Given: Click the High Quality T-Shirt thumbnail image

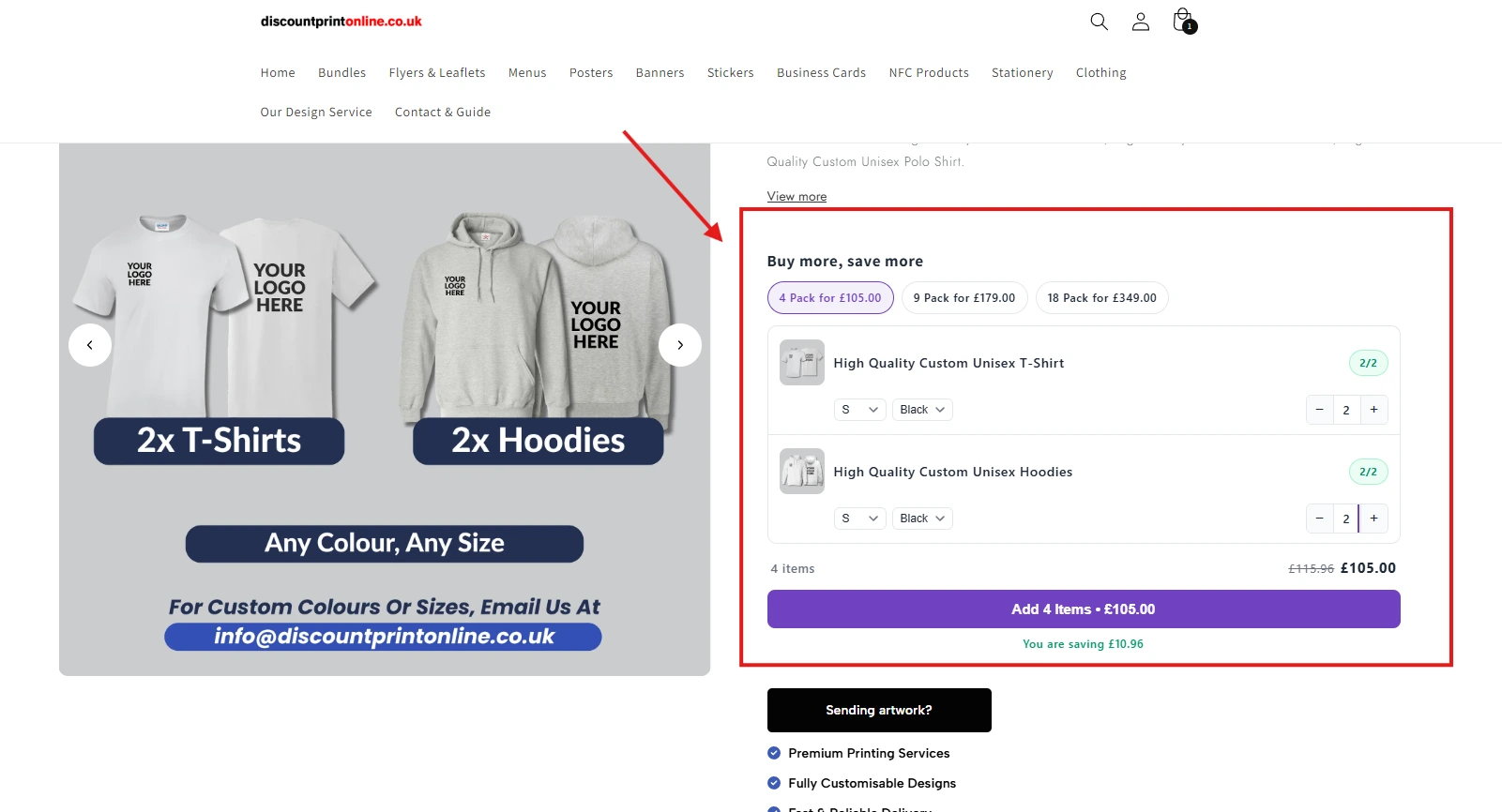Looking at the screenshot, I should [x=801, y=363].
